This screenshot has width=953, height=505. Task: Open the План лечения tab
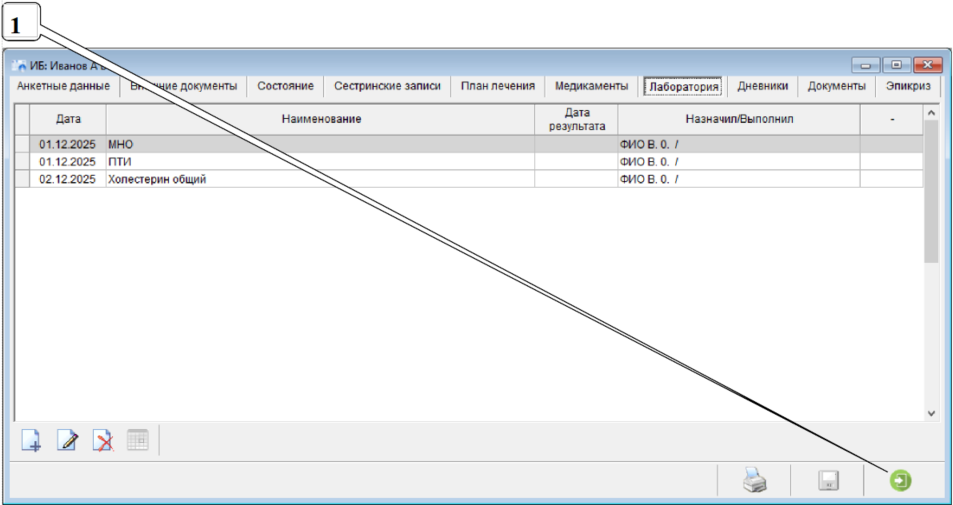[497, 86]
